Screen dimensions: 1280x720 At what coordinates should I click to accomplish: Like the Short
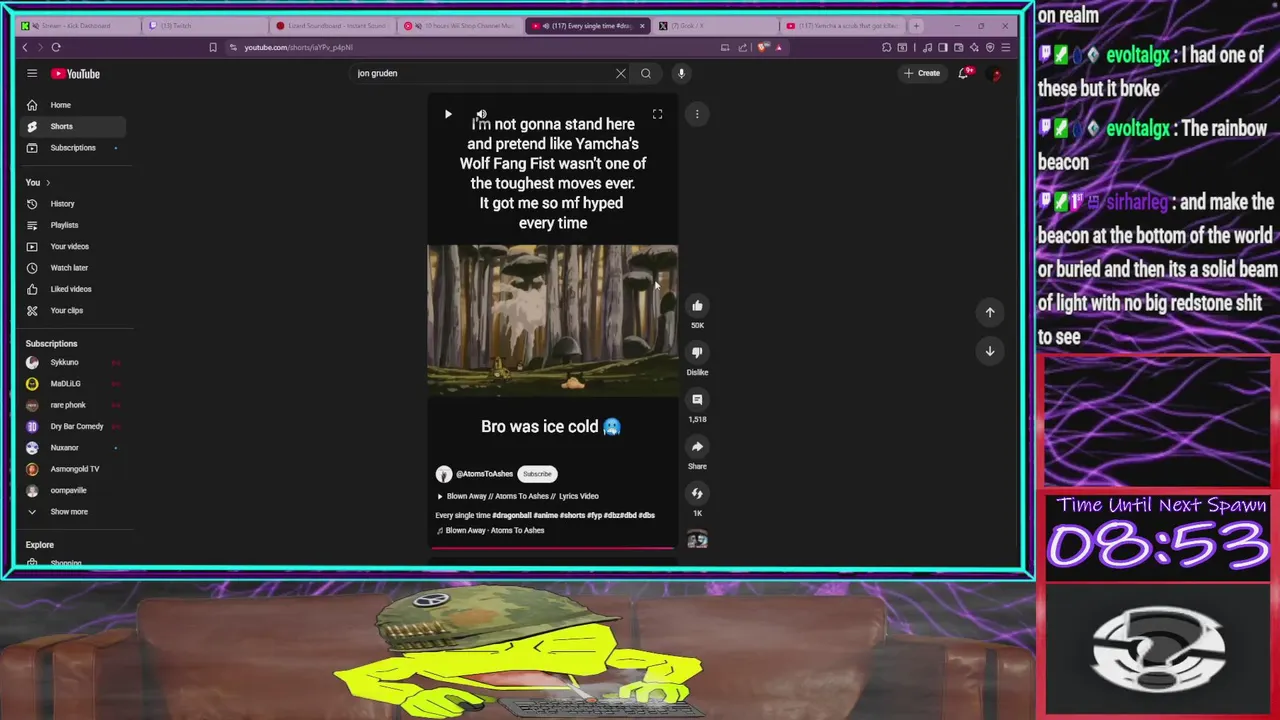(x=697, y=306)
